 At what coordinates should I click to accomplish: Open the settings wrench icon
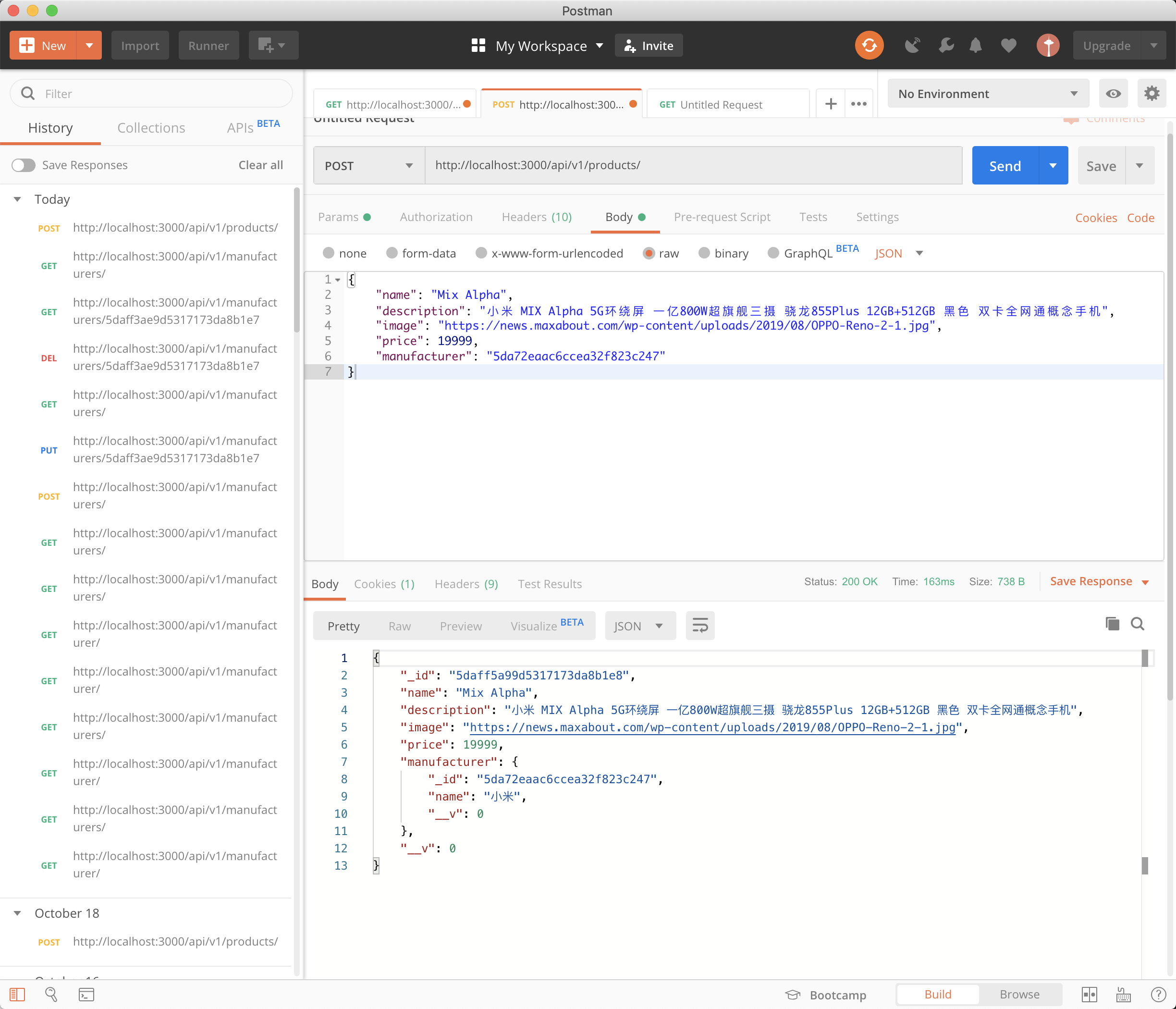[x=945, y=46]
